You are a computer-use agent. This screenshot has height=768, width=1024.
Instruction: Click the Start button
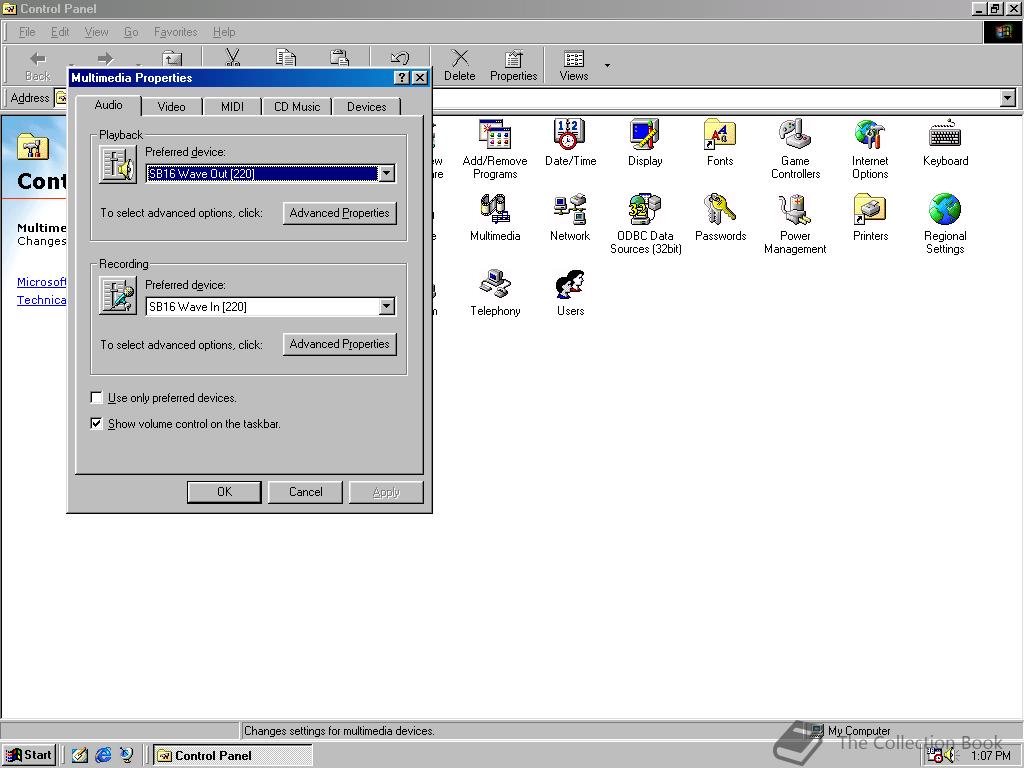(29, 755)
